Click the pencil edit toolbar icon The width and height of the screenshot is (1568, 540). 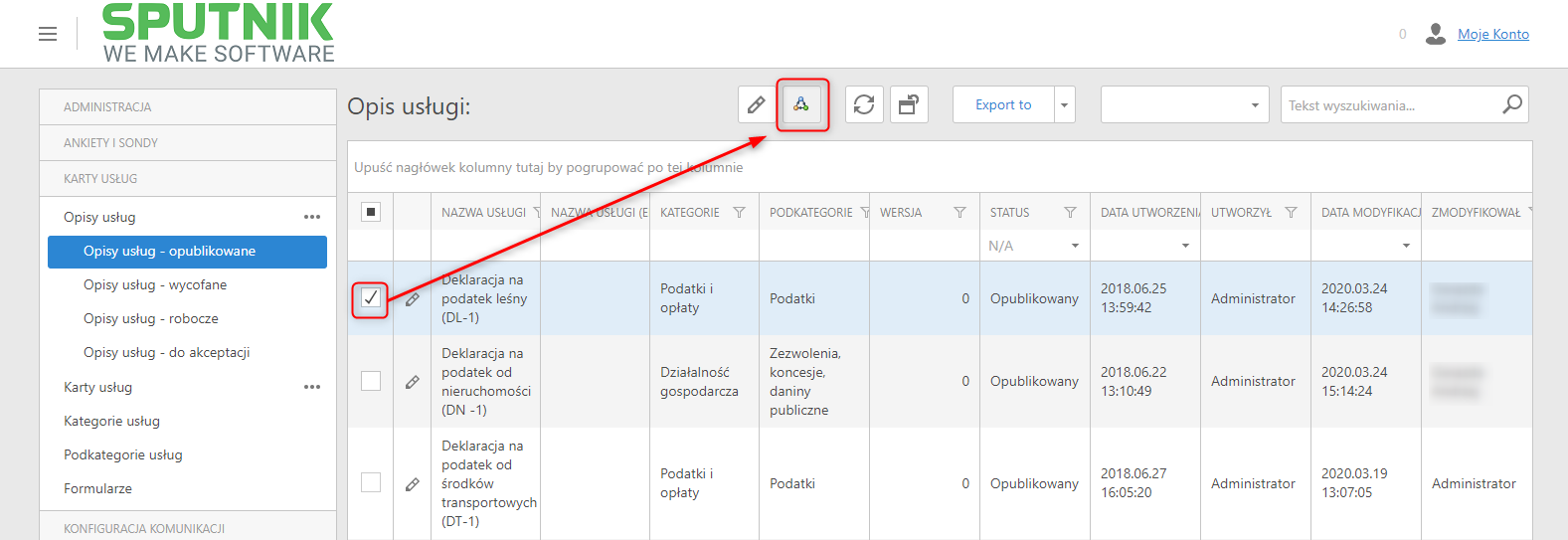tap(757, 104)
